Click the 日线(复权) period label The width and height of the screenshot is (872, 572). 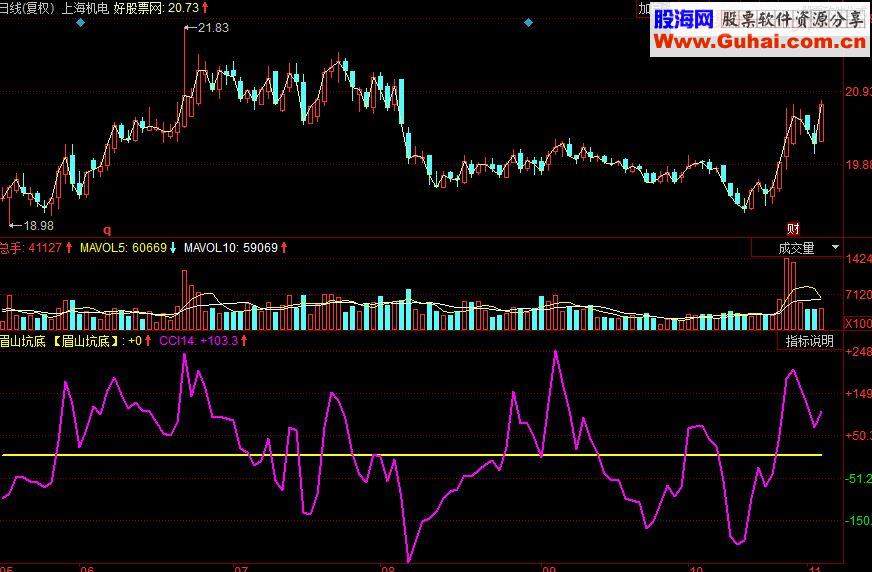pos(27,8)
